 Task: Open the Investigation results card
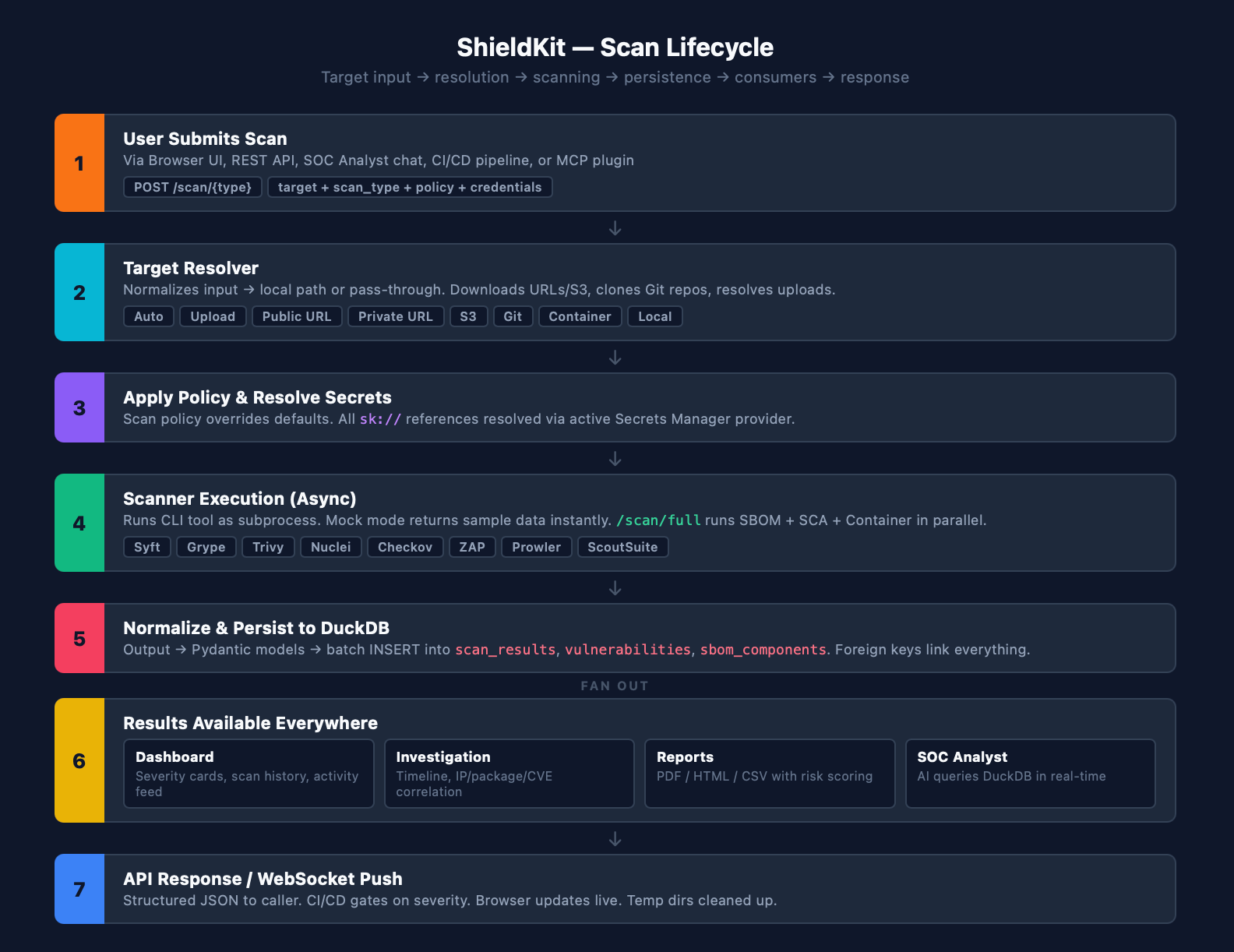[509, 774]
